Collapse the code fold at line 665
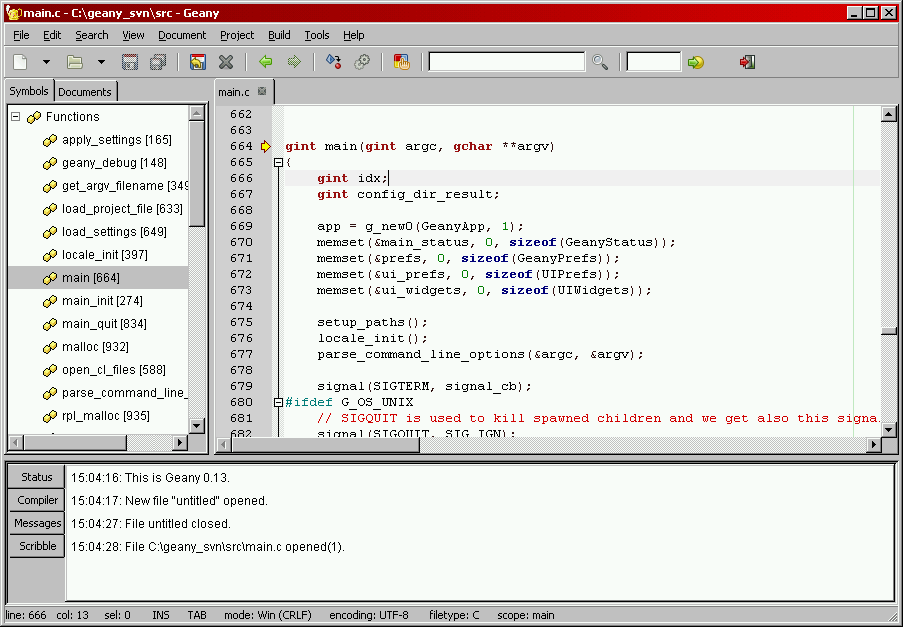Image resolution: width=903 pixels, height=627 pixels. (x=278, y=162)
